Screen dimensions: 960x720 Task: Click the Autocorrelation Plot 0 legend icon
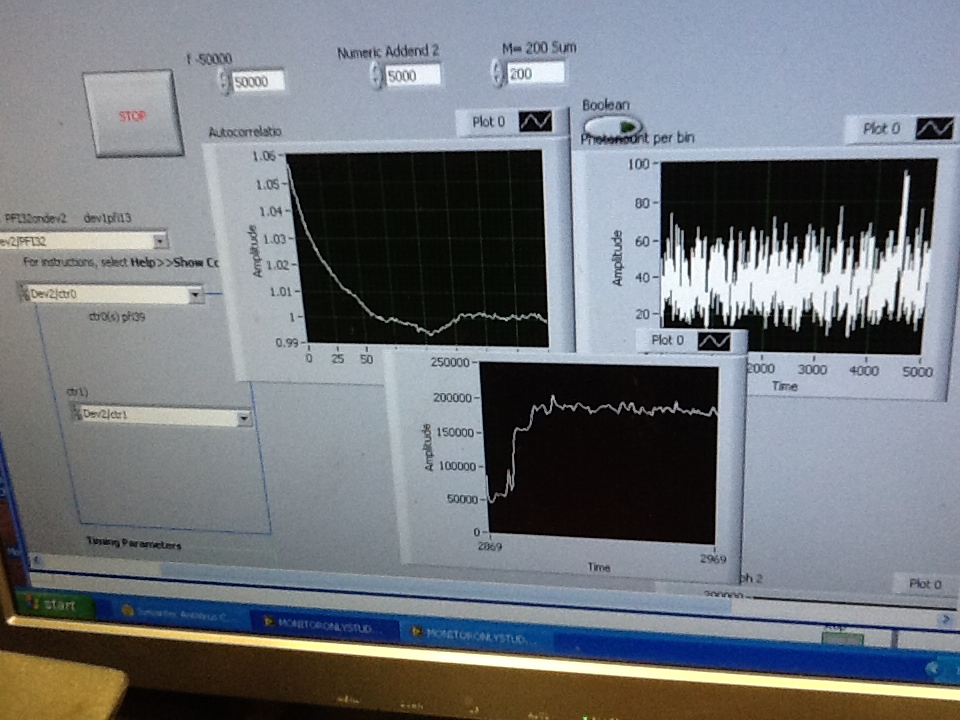[x=535, y=121]
